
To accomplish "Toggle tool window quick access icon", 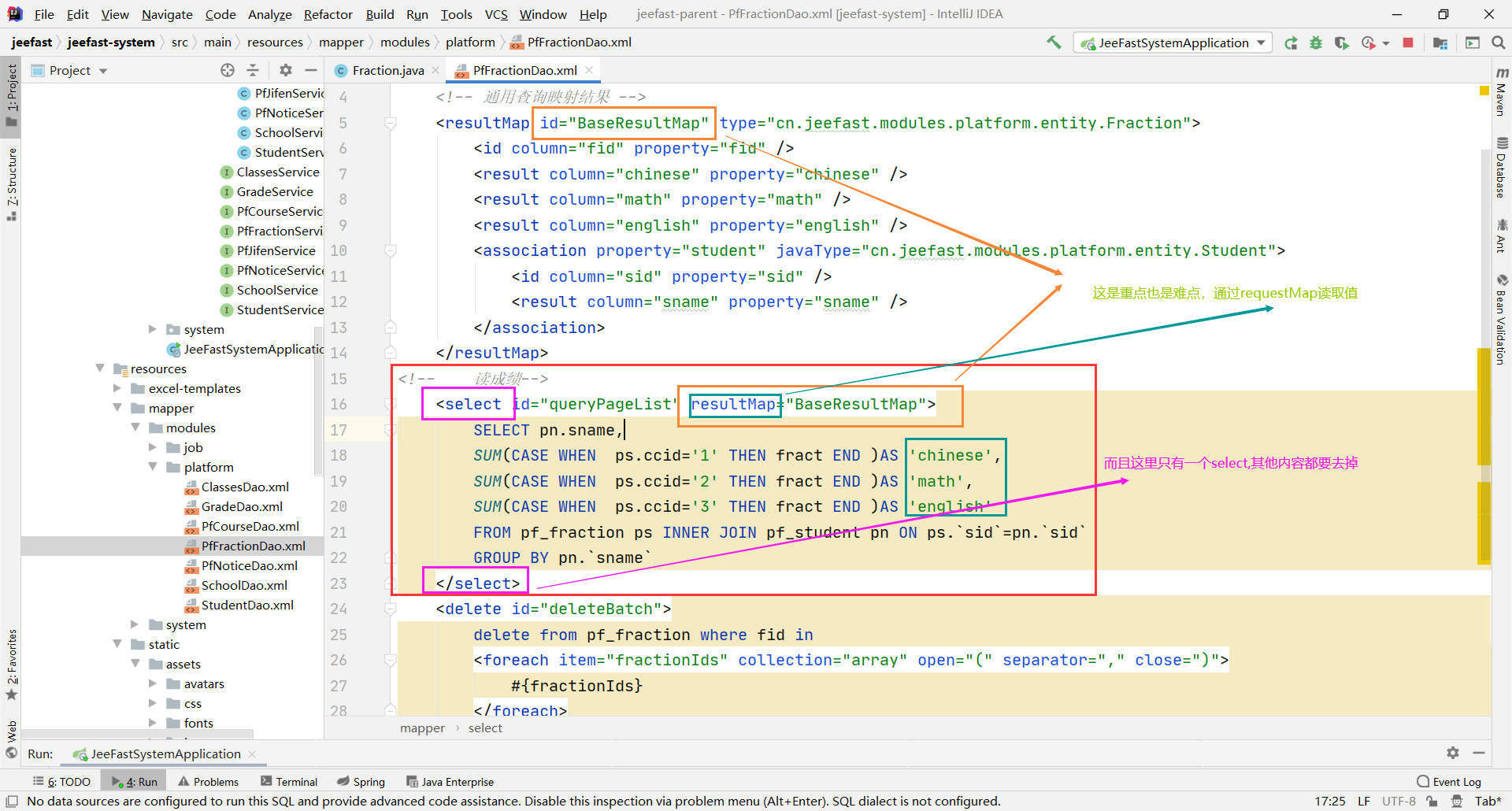I will (12, 802).
